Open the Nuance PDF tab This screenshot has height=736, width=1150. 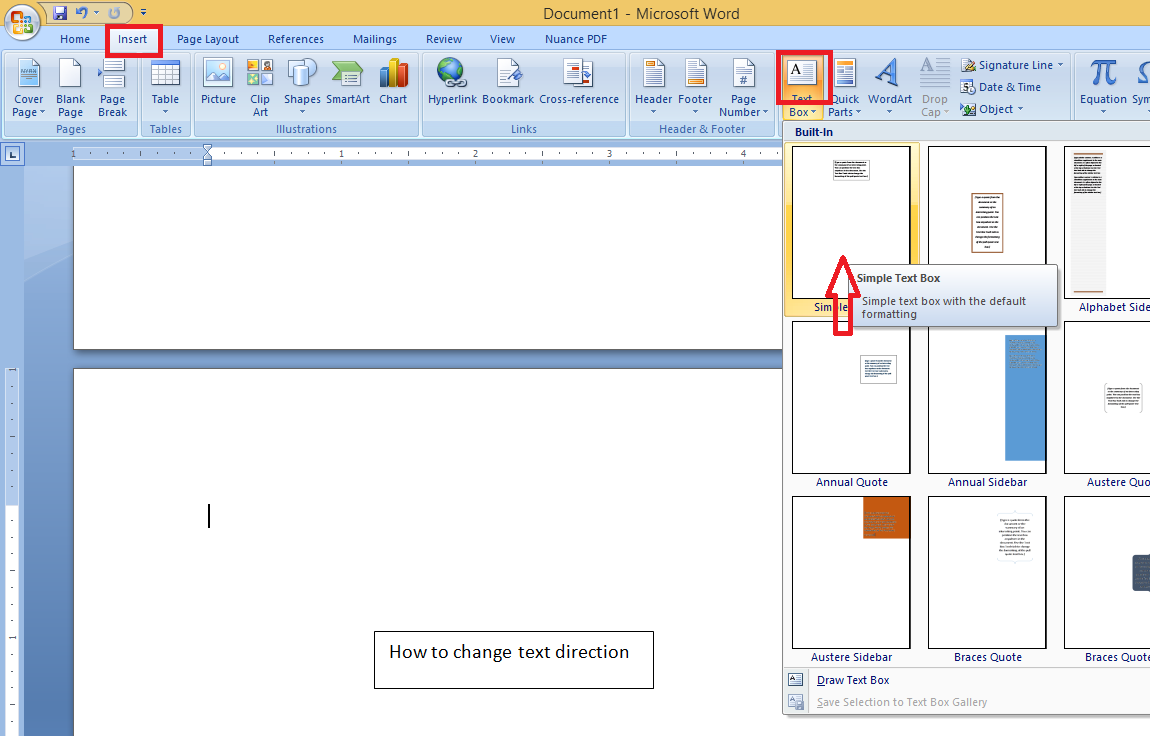click(x=576, y=40)
